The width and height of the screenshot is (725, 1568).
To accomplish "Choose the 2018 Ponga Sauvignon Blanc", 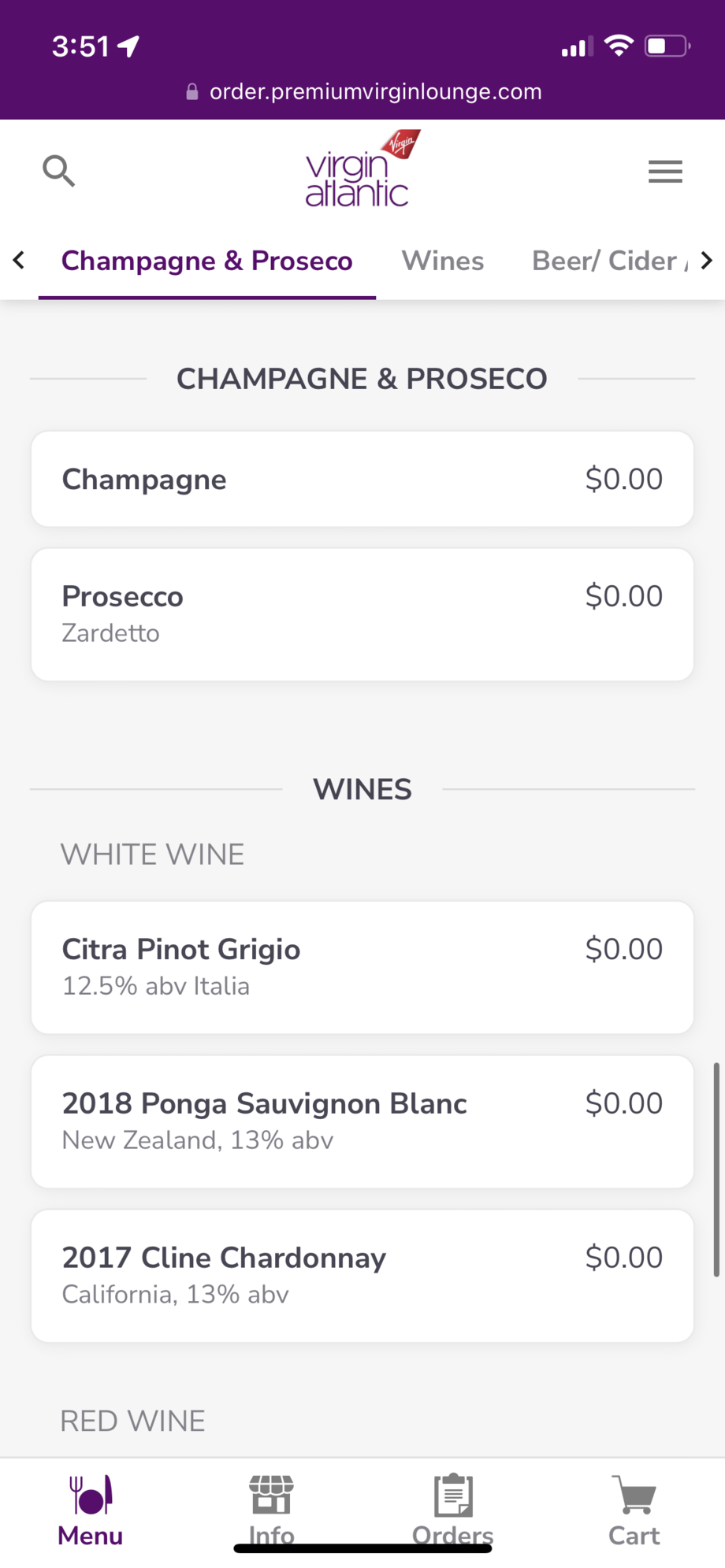I will pyautogui.click(x=362, y=1121).
